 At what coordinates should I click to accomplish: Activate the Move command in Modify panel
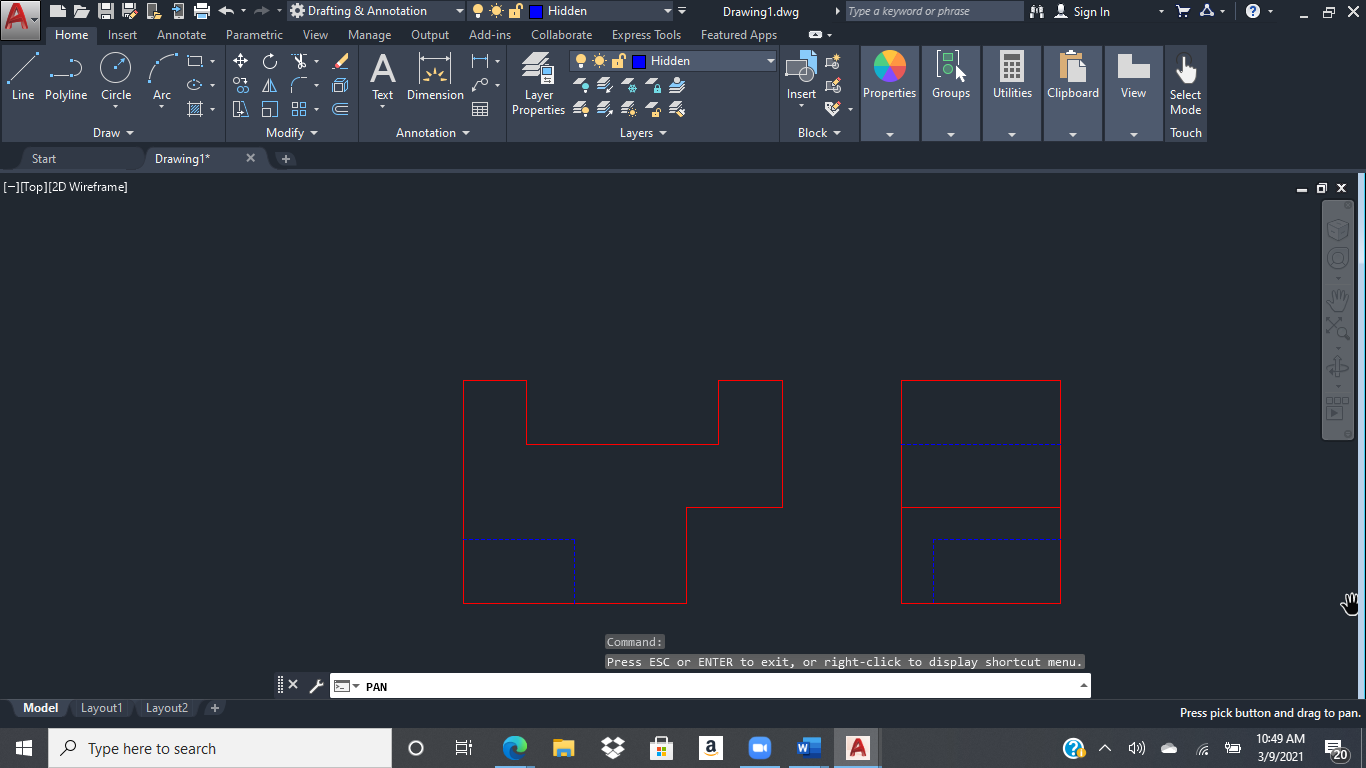[x=240, y=60]
